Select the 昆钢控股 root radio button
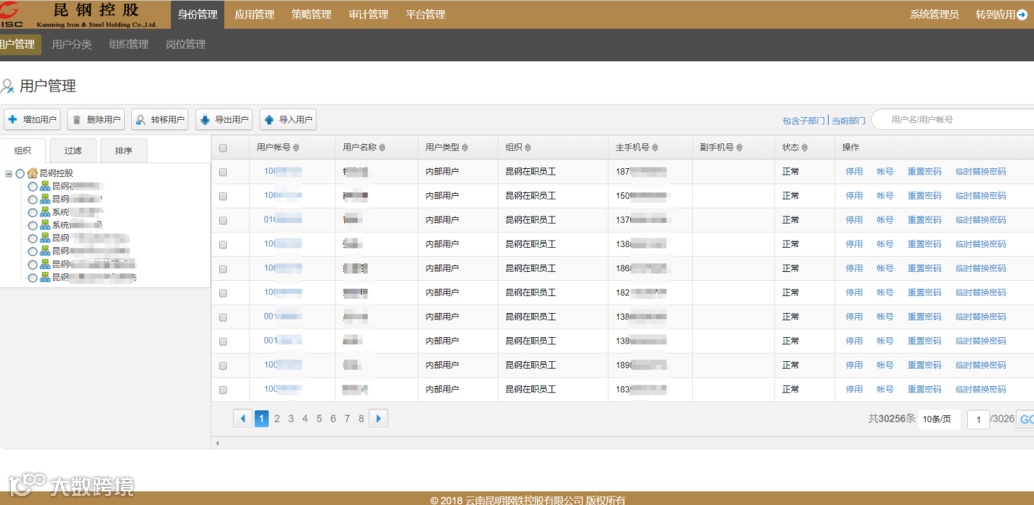 pyautogui.click(x=20, y=173)
